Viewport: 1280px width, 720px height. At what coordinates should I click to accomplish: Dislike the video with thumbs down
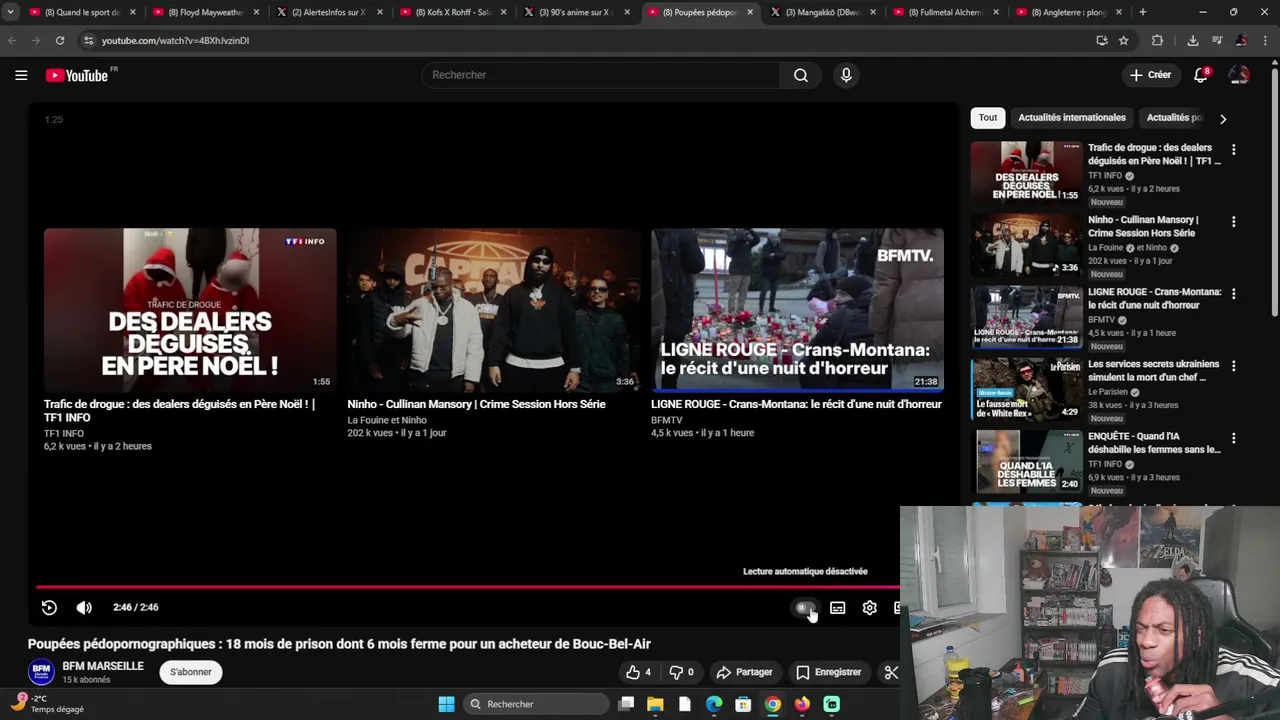pyautogui.click(x=681, y=672)
